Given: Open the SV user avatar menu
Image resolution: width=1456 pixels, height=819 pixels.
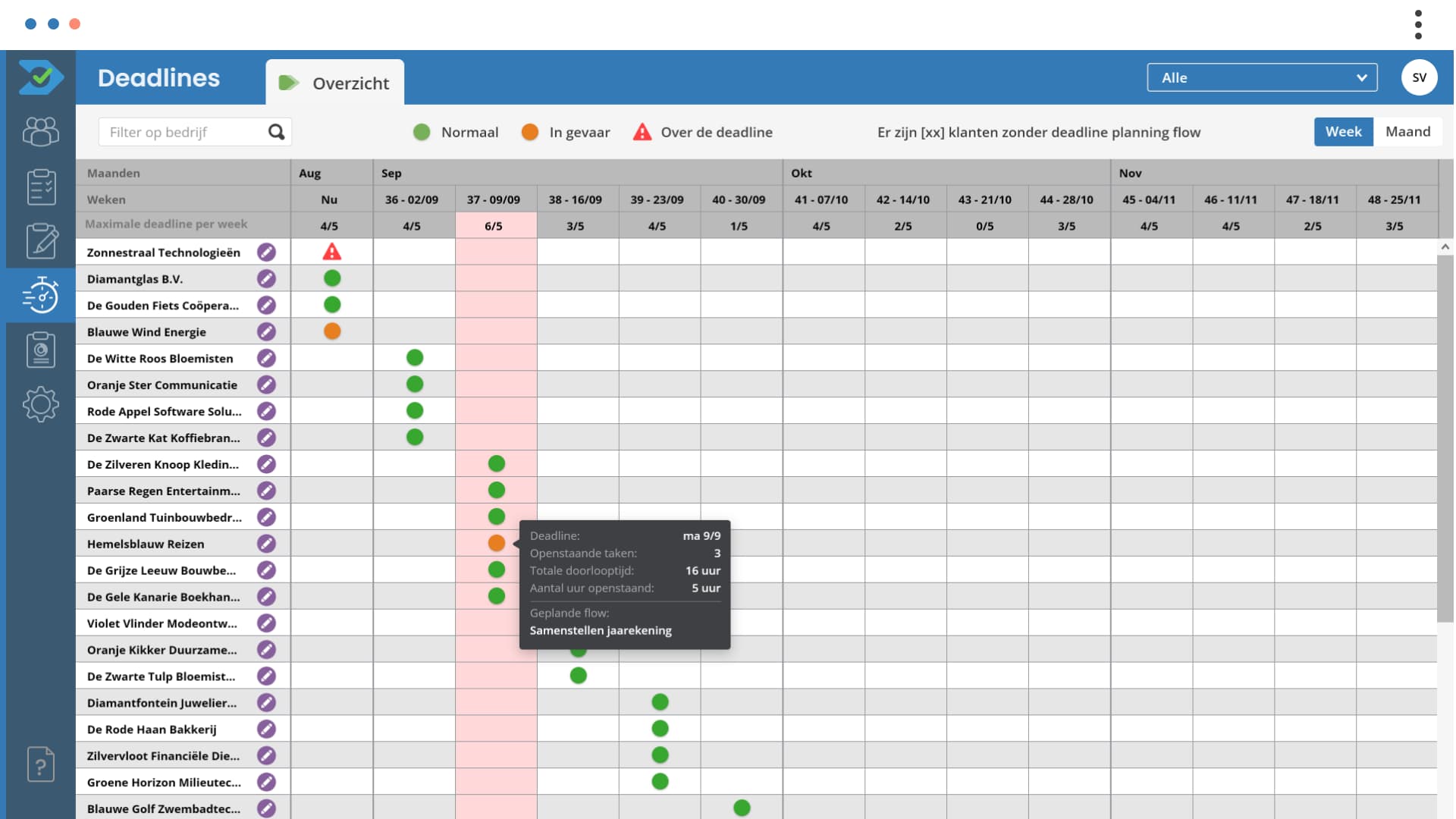Looking at the screenshot, I should 1419,77.
